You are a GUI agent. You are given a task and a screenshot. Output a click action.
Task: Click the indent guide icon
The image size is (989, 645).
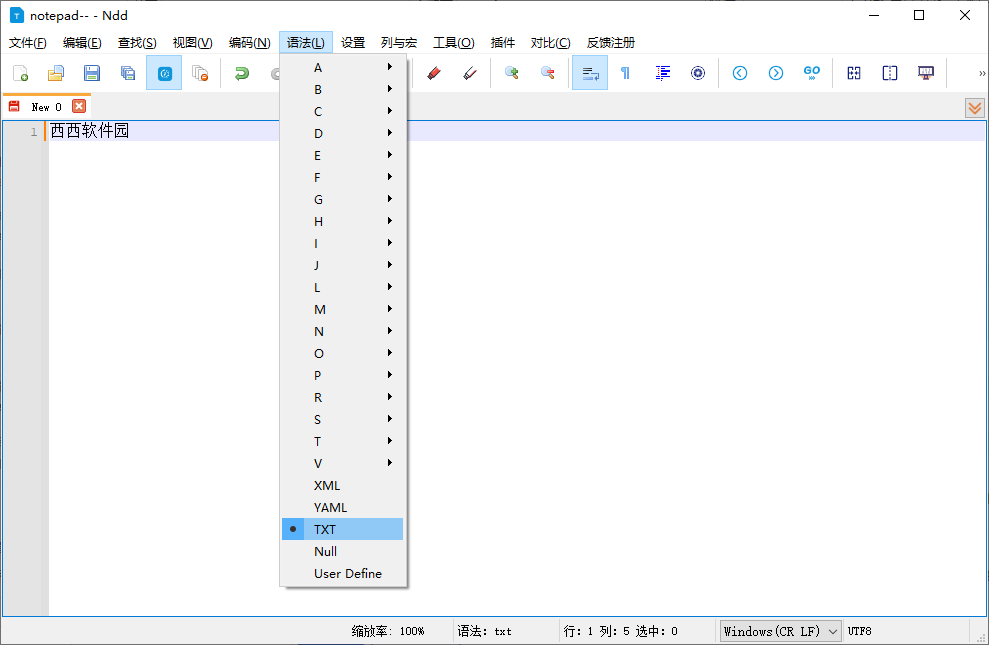662,73
